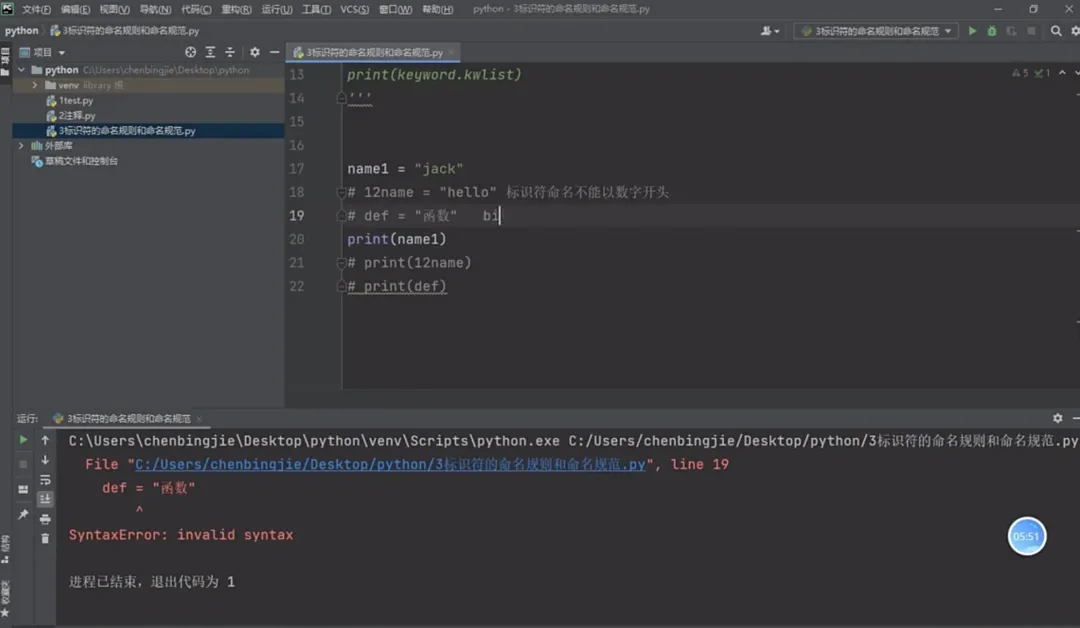Close the editor tab 3标识符的命名规则和命名规范.py

point(451,52)
